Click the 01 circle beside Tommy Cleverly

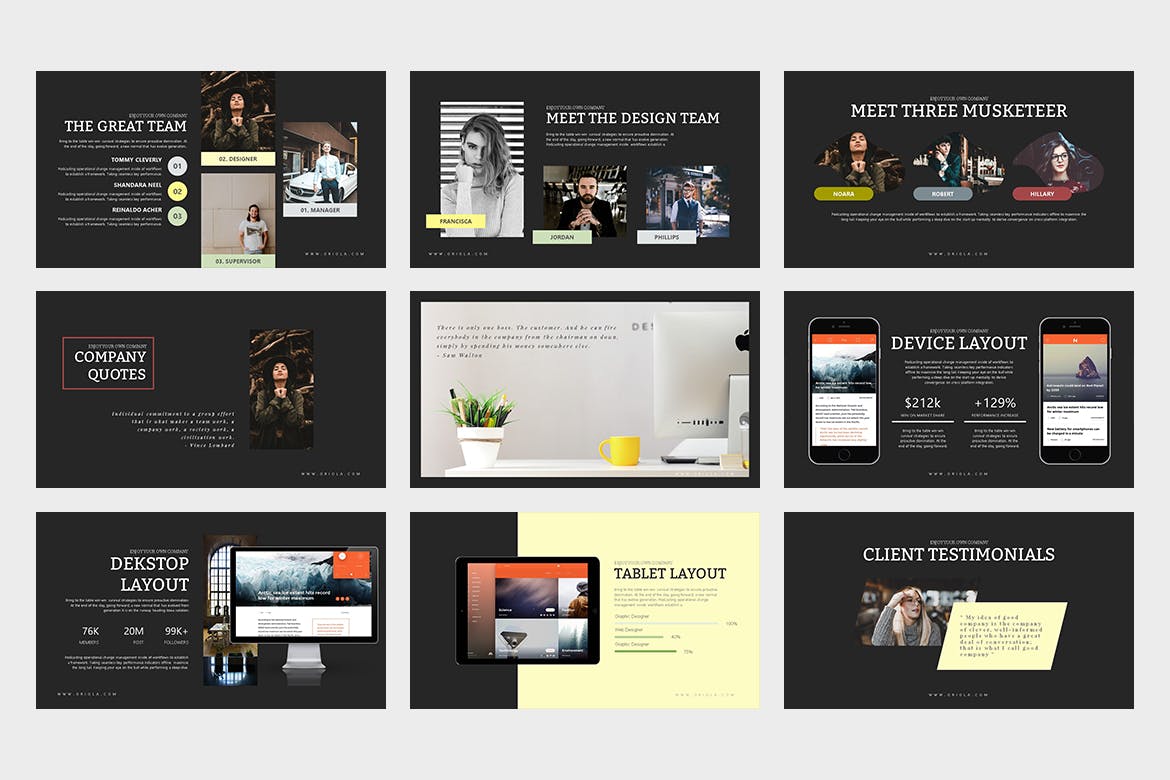coord(177,167)
